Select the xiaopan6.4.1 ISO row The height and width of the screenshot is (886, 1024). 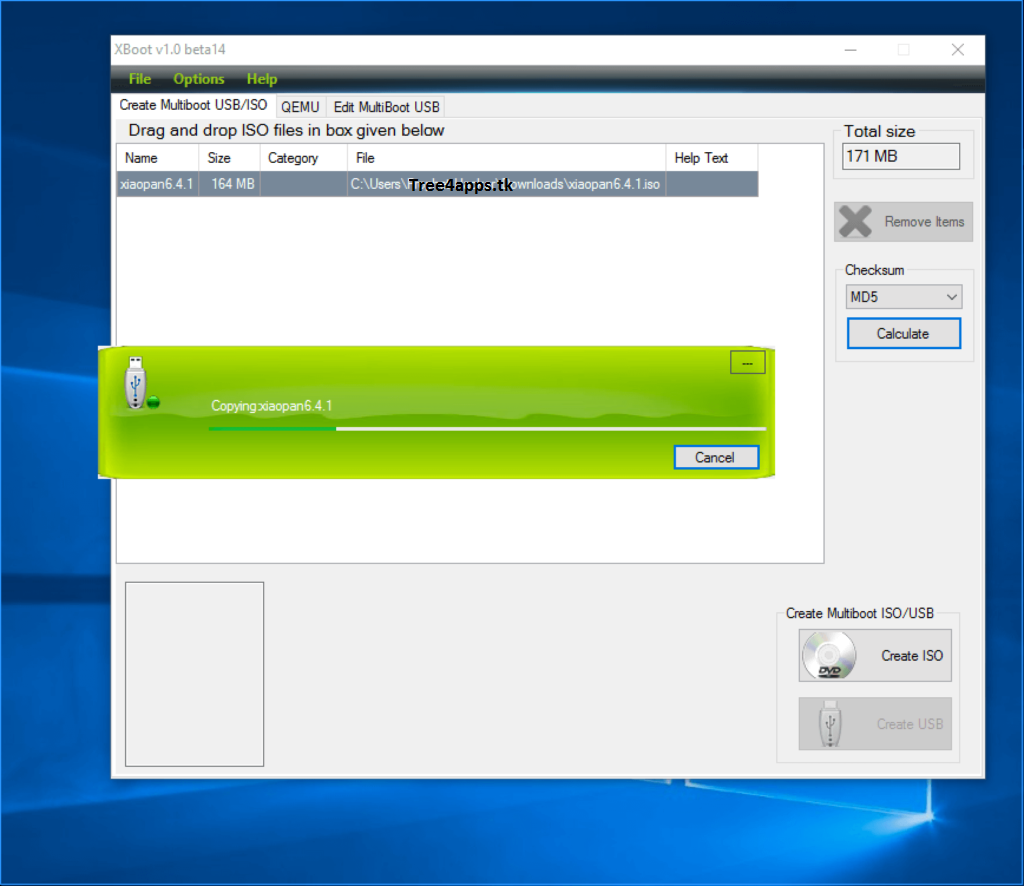click(300, 184)
